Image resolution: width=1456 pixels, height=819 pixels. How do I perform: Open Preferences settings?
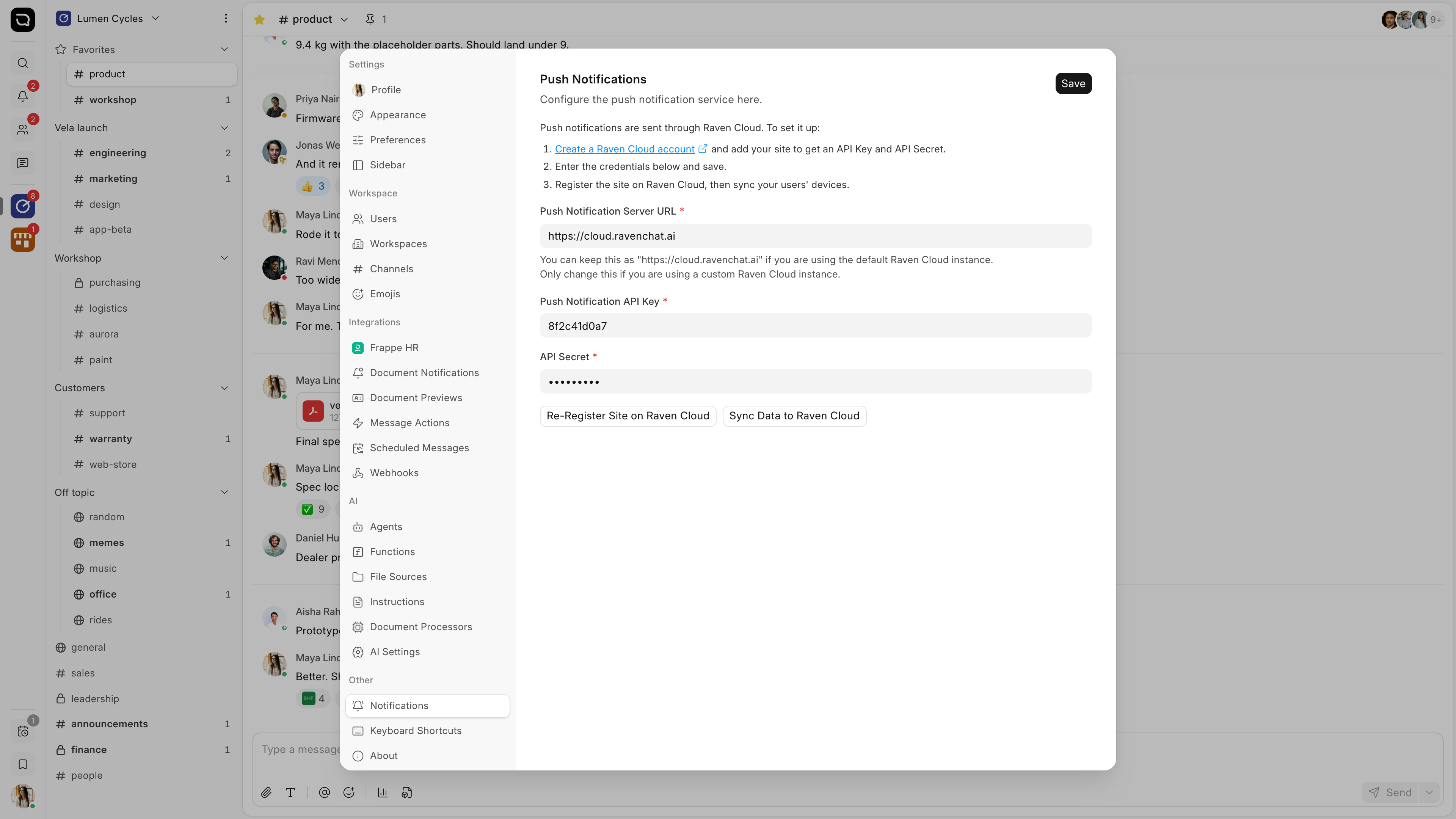pos(427,140)
